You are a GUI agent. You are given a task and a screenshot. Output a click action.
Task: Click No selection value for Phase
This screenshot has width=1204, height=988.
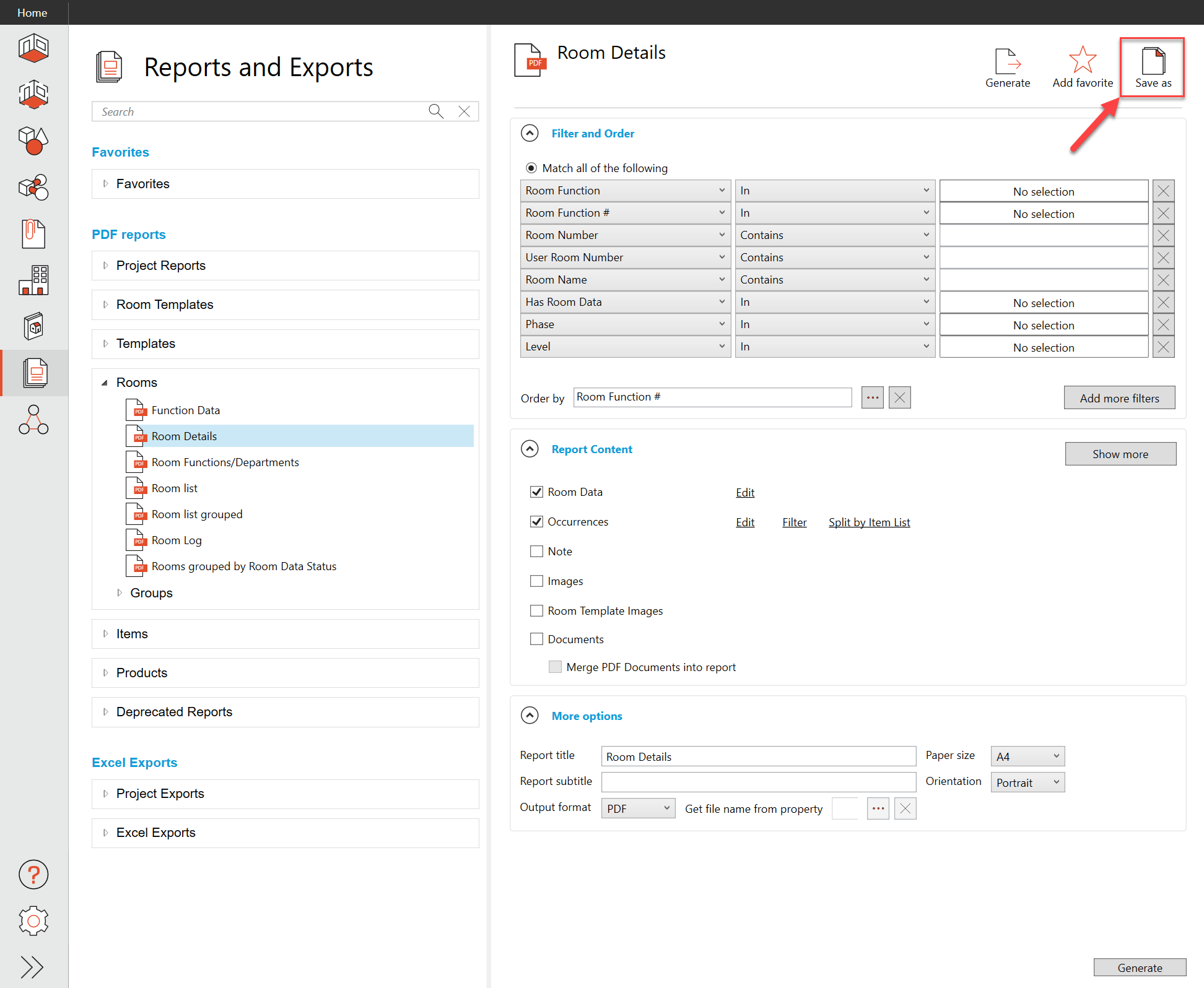(1044, 325)
